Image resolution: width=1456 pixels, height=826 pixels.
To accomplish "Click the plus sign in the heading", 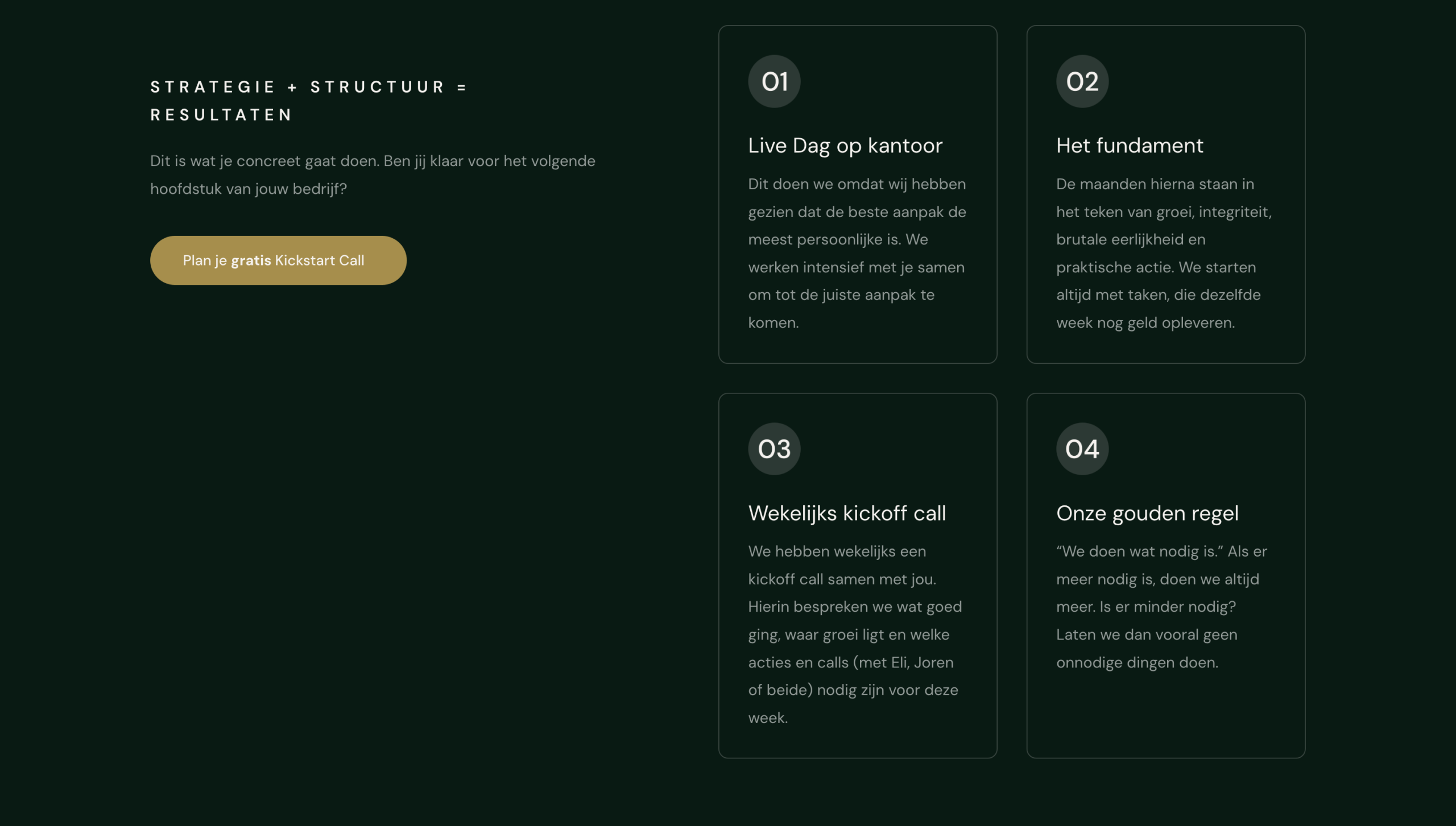I will click(x=292, y=88).
